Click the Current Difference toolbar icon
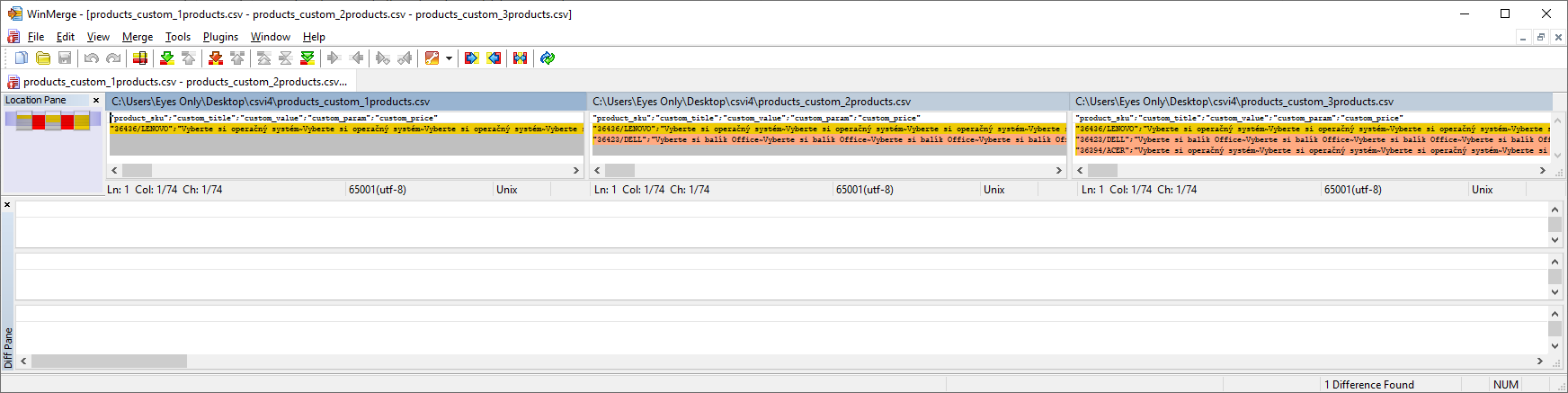The height and width of the screenshot is (393, 1568). pyautogui.click(x=286, y=58)
